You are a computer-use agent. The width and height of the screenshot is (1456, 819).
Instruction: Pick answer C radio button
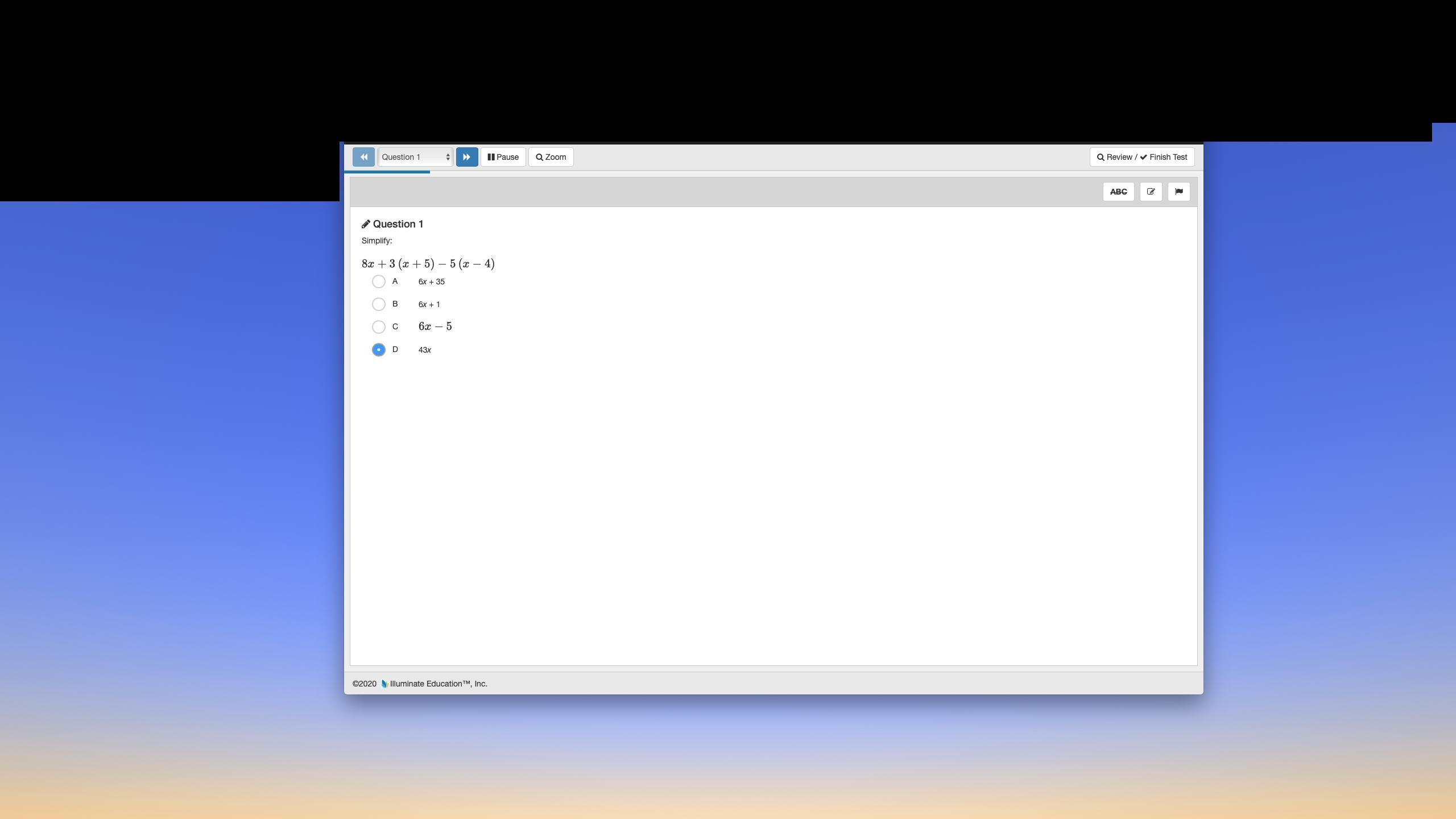point(378,327)
